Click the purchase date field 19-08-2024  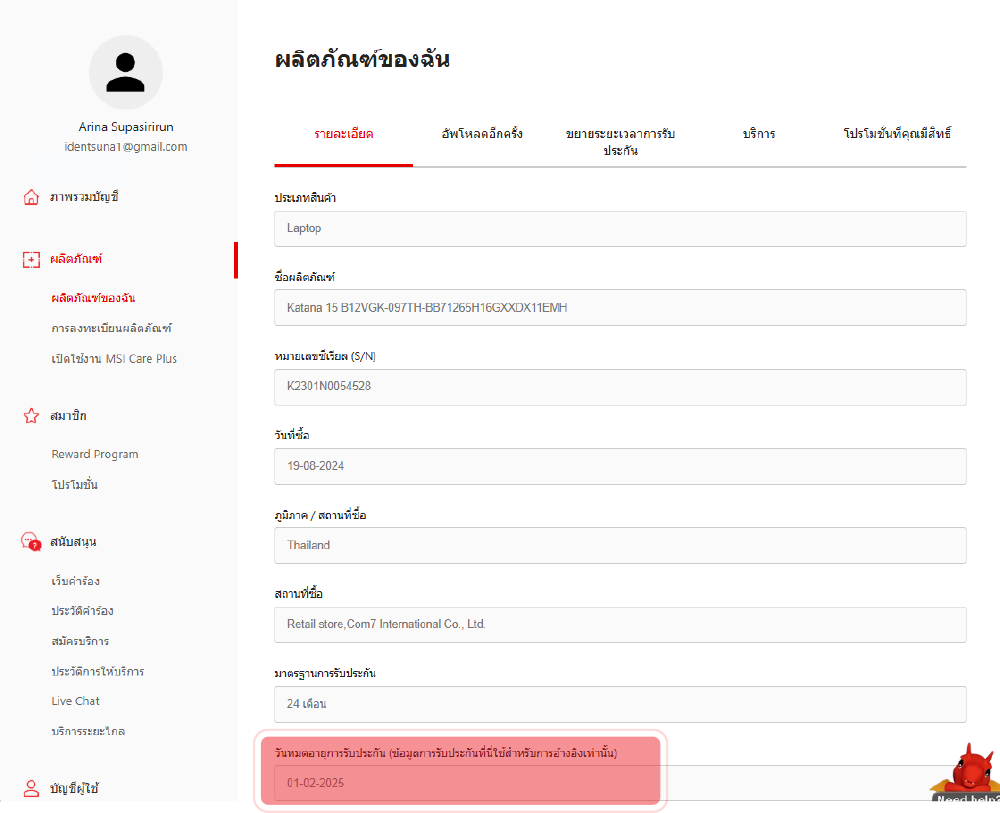point(620,466)
